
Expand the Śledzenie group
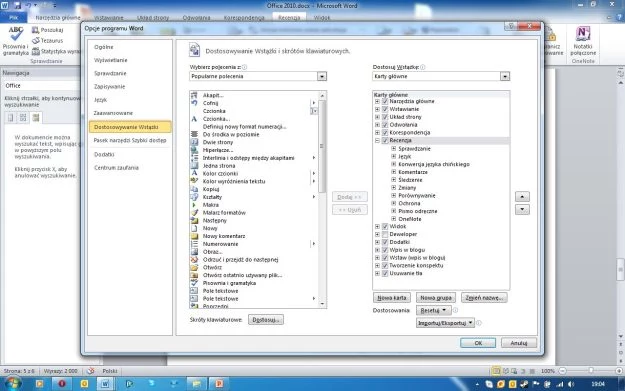tap(393, 180)
